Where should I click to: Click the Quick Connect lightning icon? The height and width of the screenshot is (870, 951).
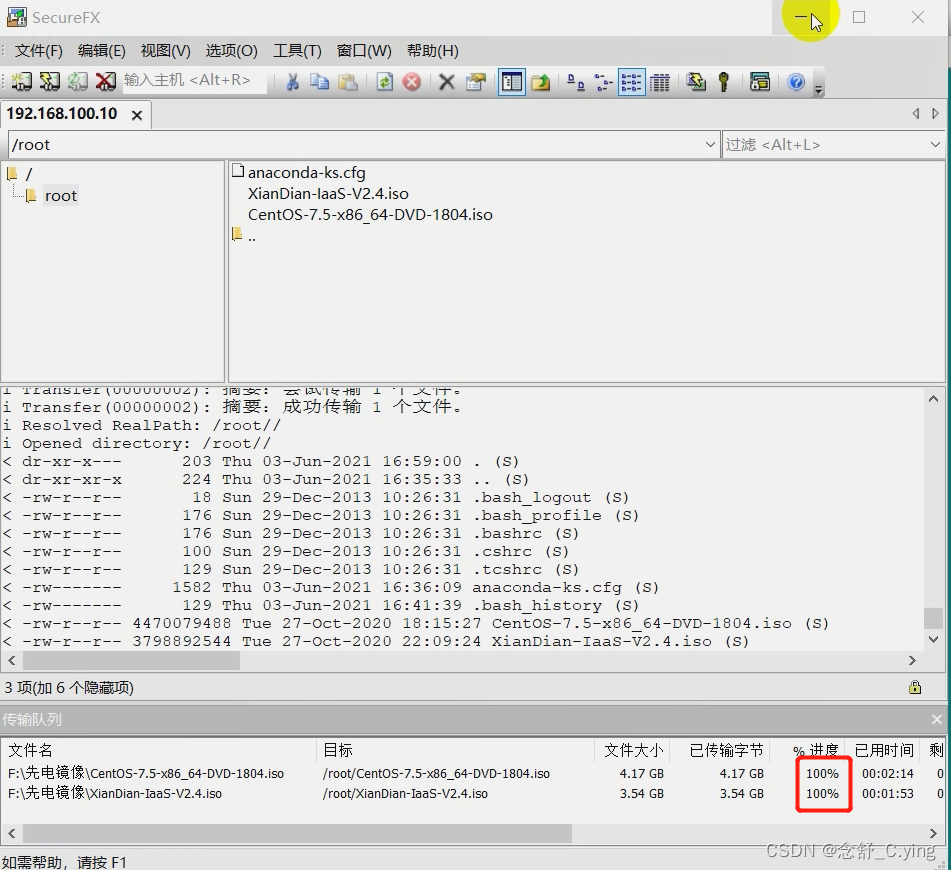50,81
